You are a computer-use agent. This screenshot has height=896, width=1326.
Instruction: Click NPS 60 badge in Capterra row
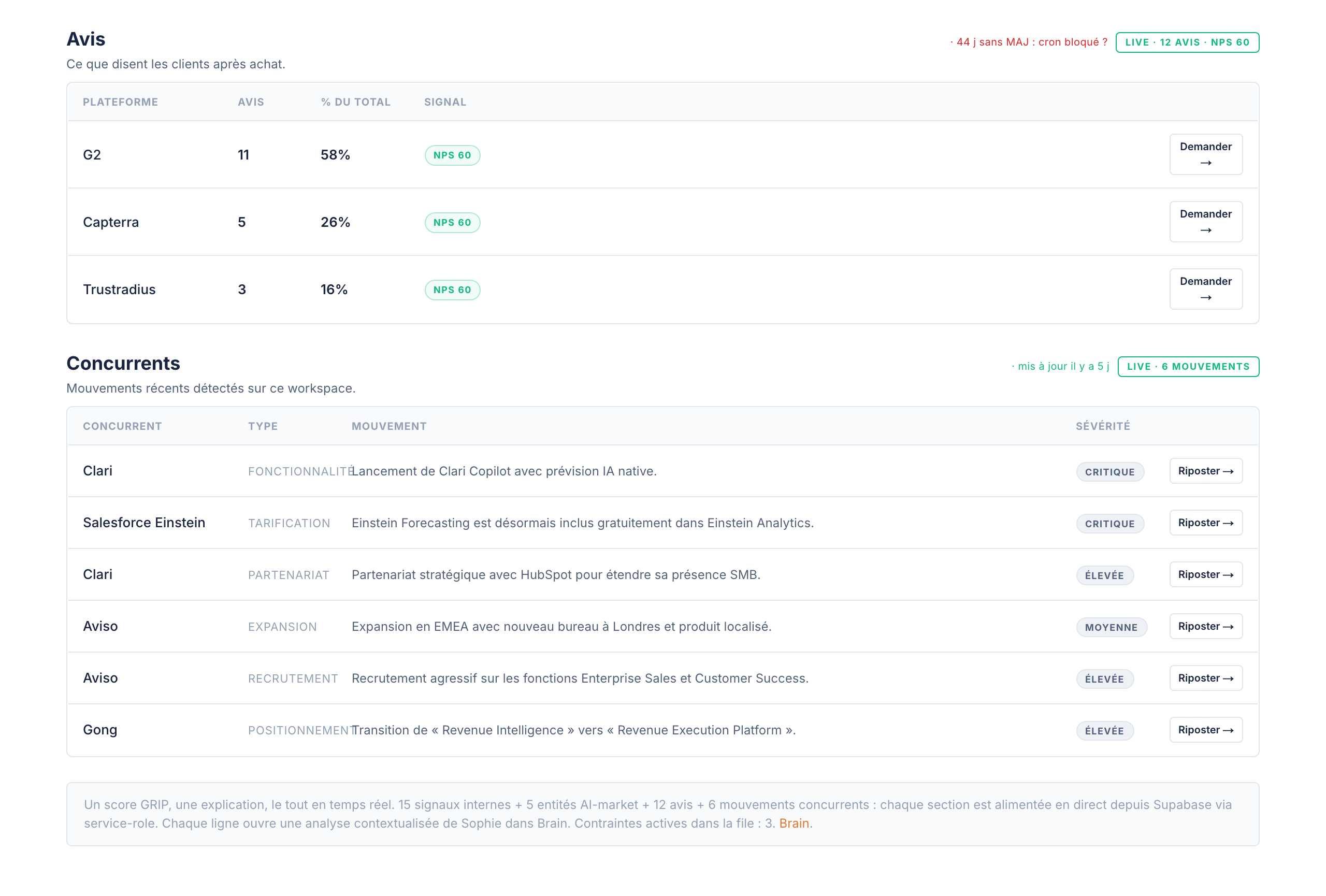(x=452, y=222)
